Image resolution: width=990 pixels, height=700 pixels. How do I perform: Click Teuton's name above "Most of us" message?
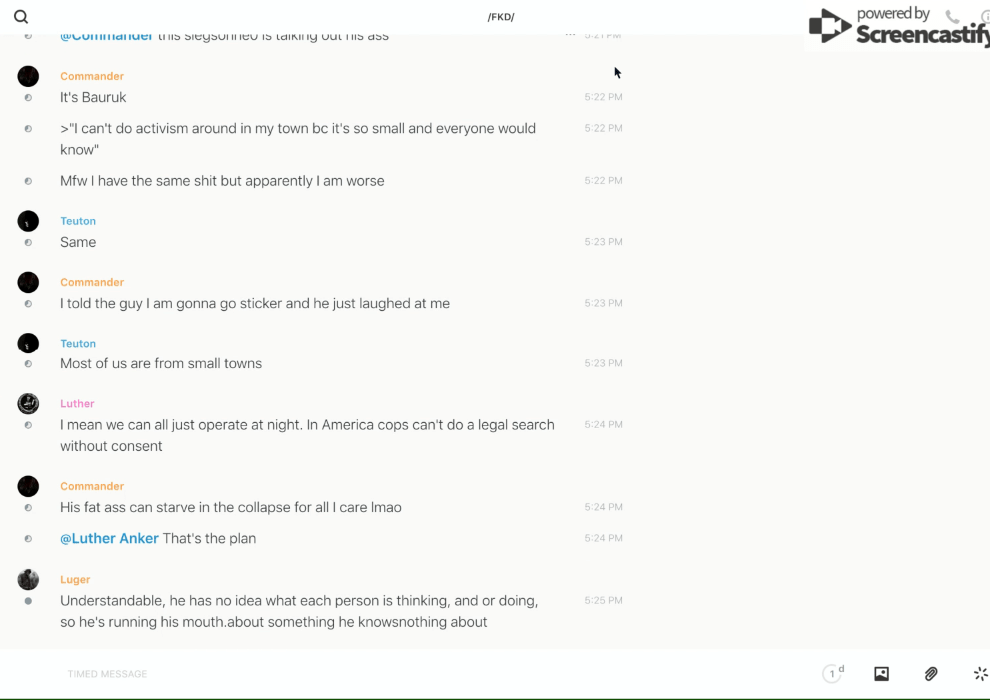(78, 343)
